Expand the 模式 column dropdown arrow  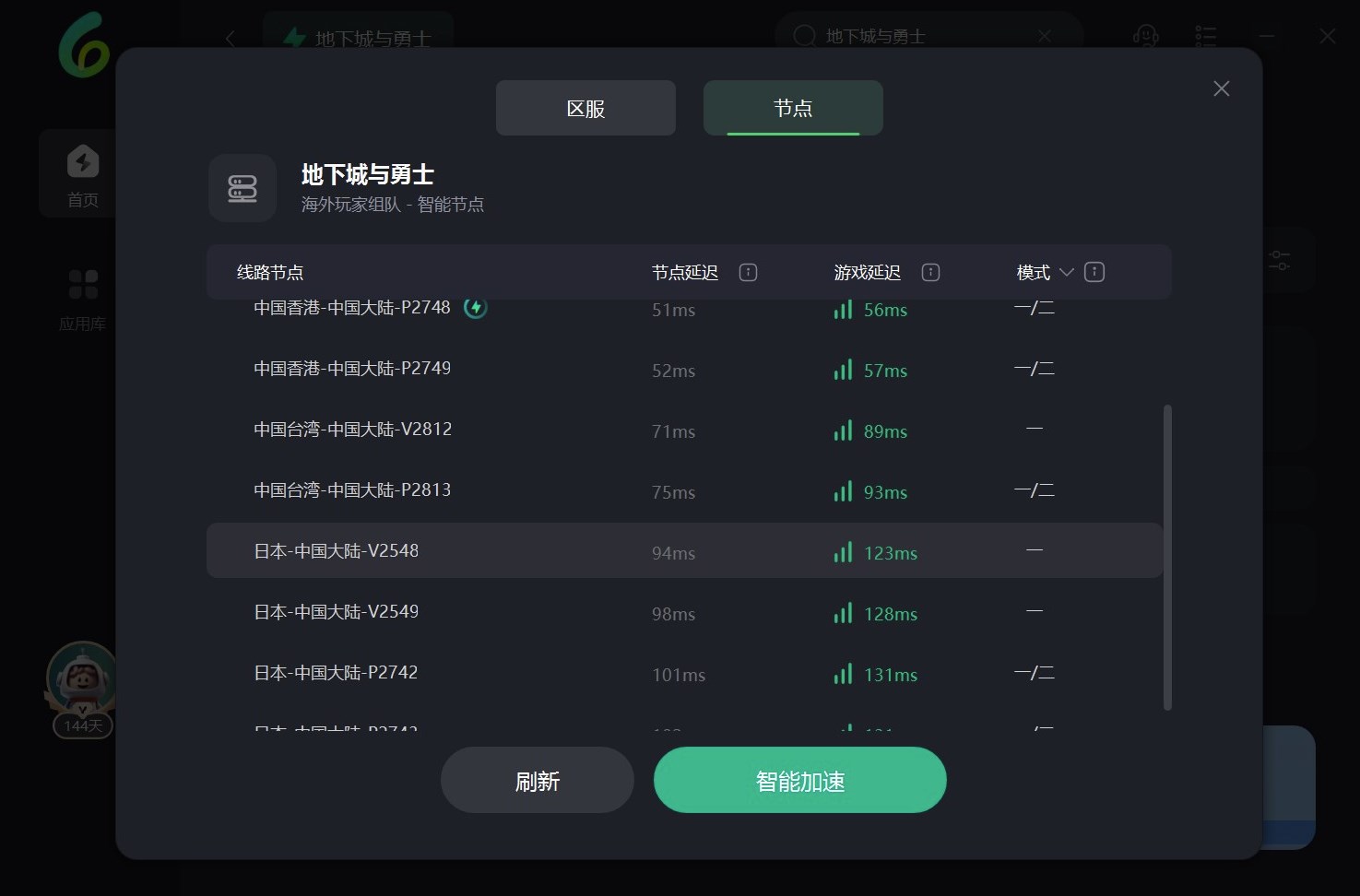(x=1067, y=272)
